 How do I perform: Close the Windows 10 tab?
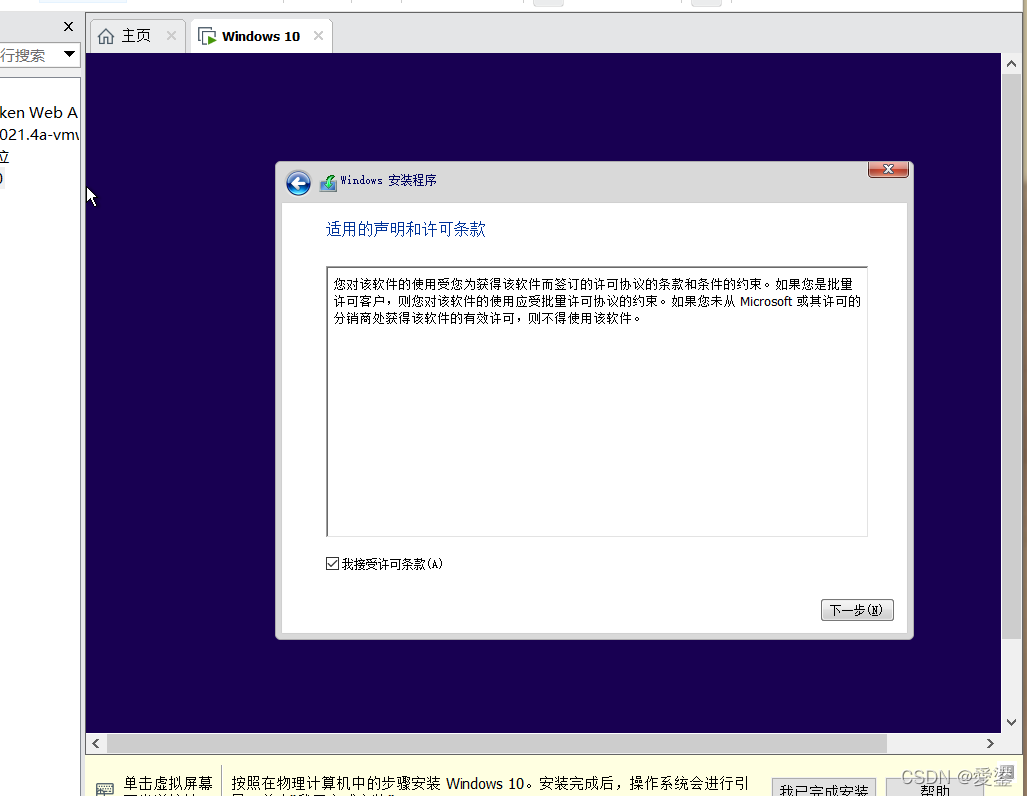click(x=318, y=35)
